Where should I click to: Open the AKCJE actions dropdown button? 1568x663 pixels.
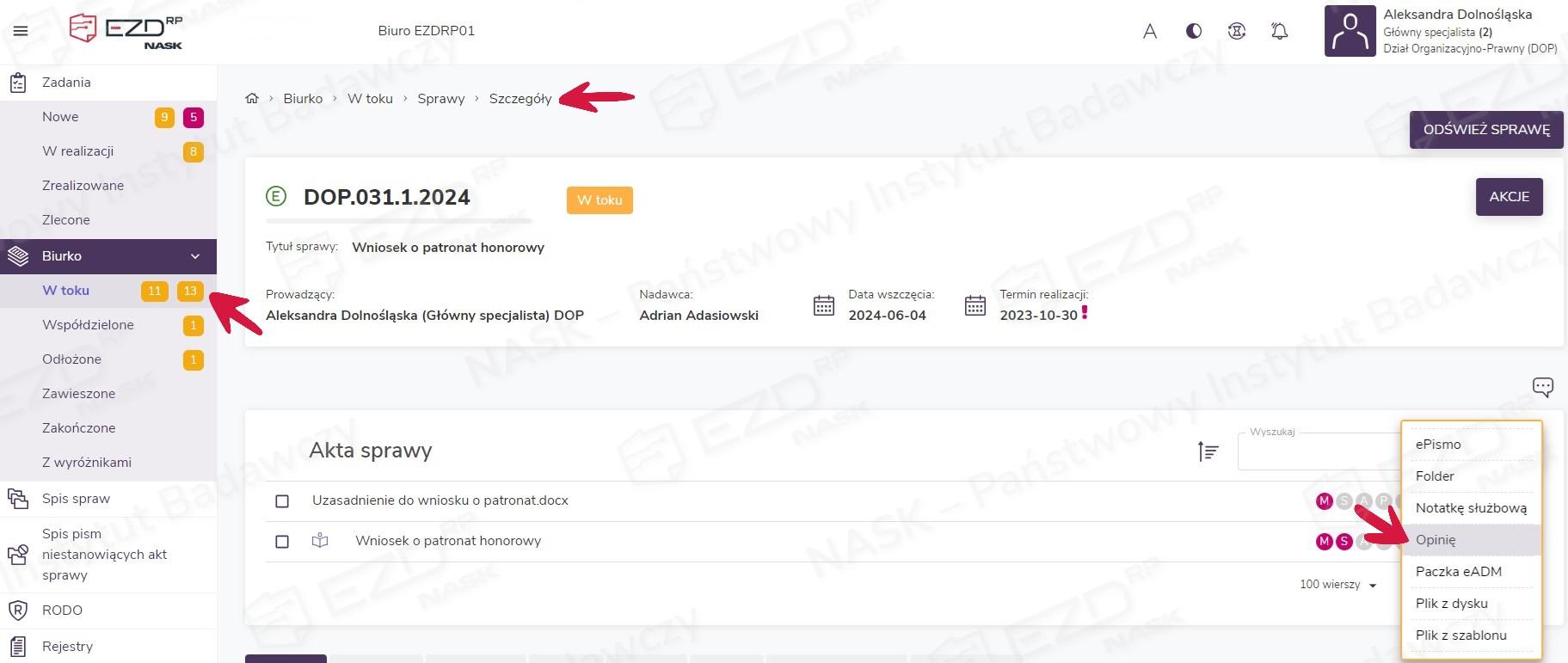(1509, 197)
